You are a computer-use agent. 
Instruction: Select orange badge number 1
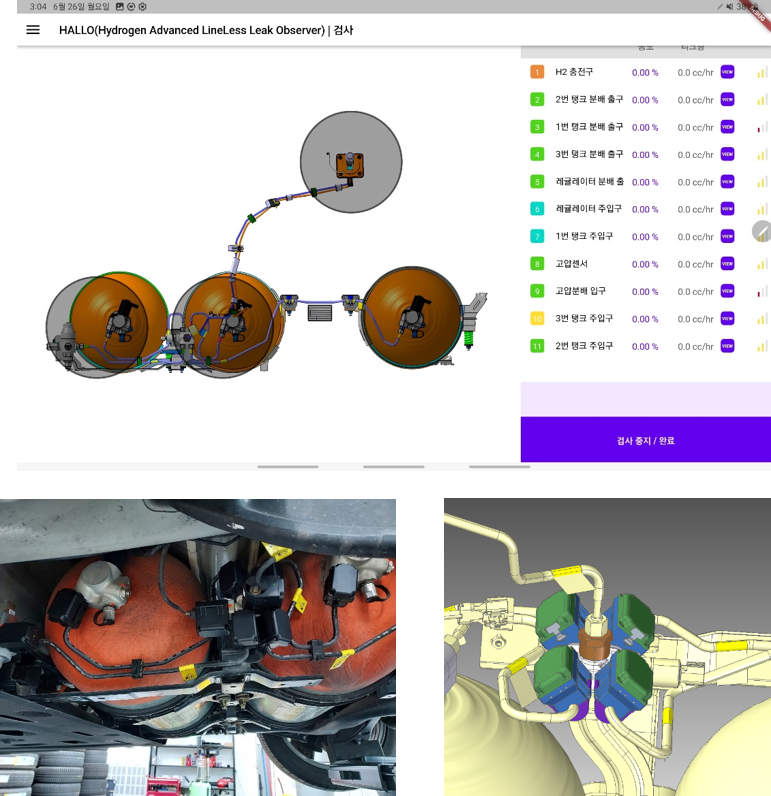click(537, 72)
